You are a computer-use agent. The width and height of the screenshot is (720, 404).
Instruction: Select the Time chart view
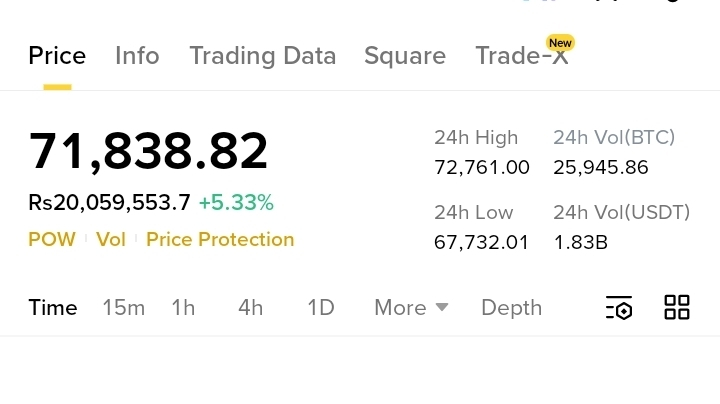[x=53, y=308]
